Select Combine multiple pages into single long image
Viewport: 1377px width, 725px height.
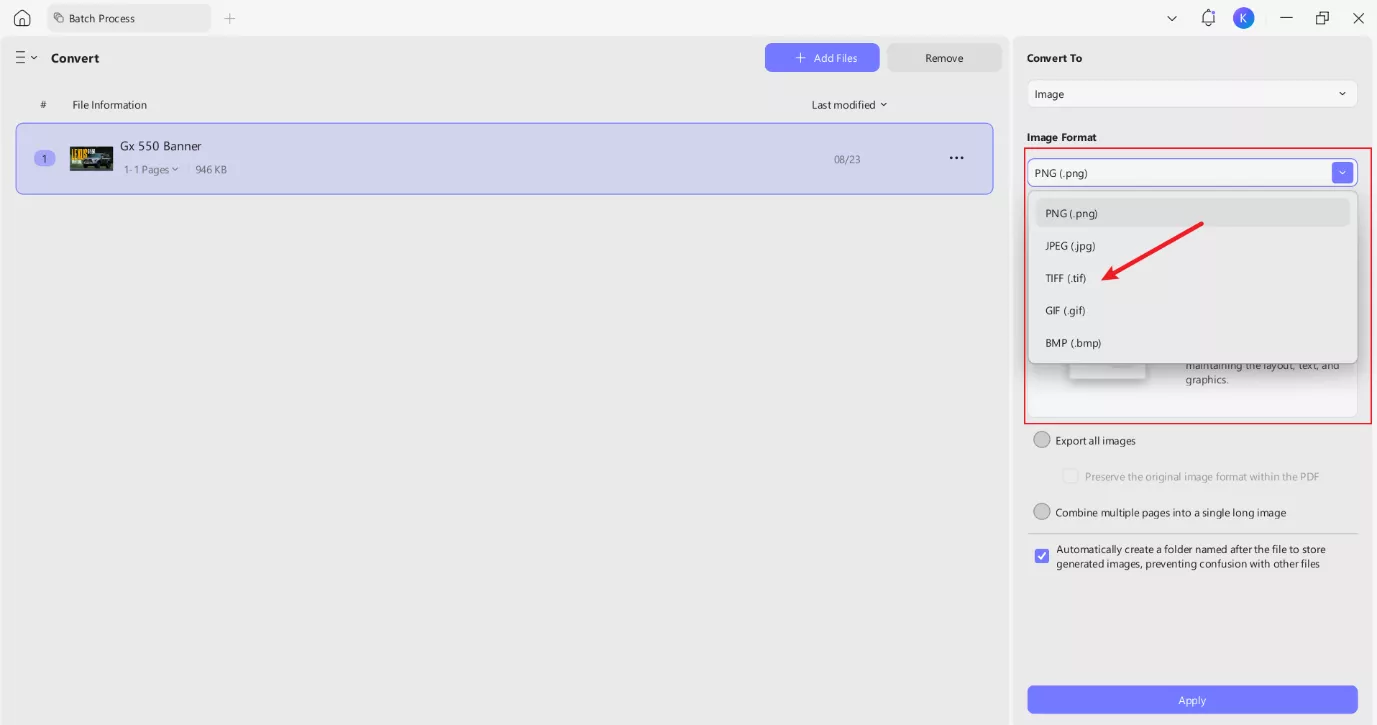tap(1042, 512)
